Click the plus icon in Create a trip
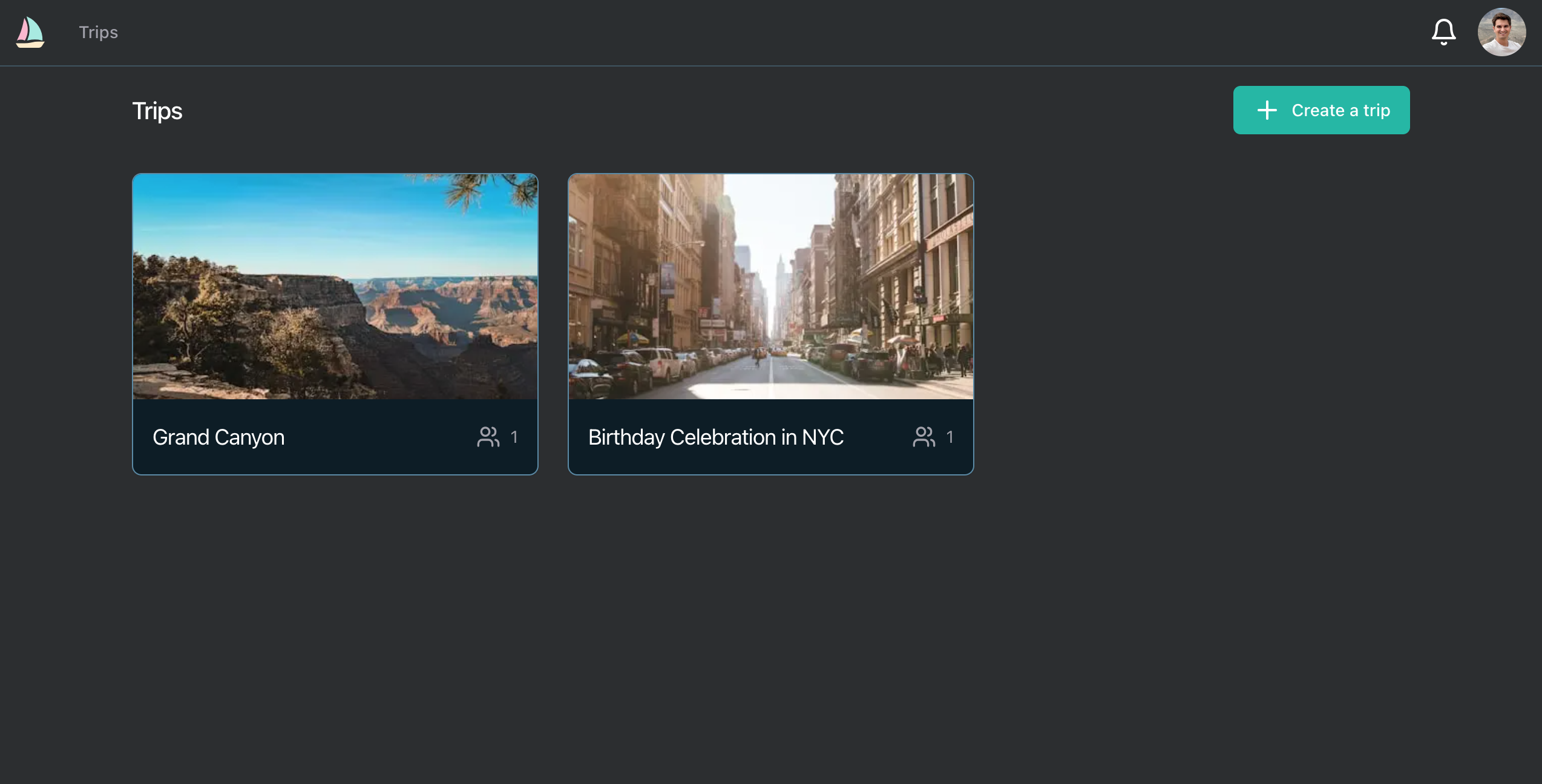Screen dimensions: 1542x784 click(x=1267, y=110)
